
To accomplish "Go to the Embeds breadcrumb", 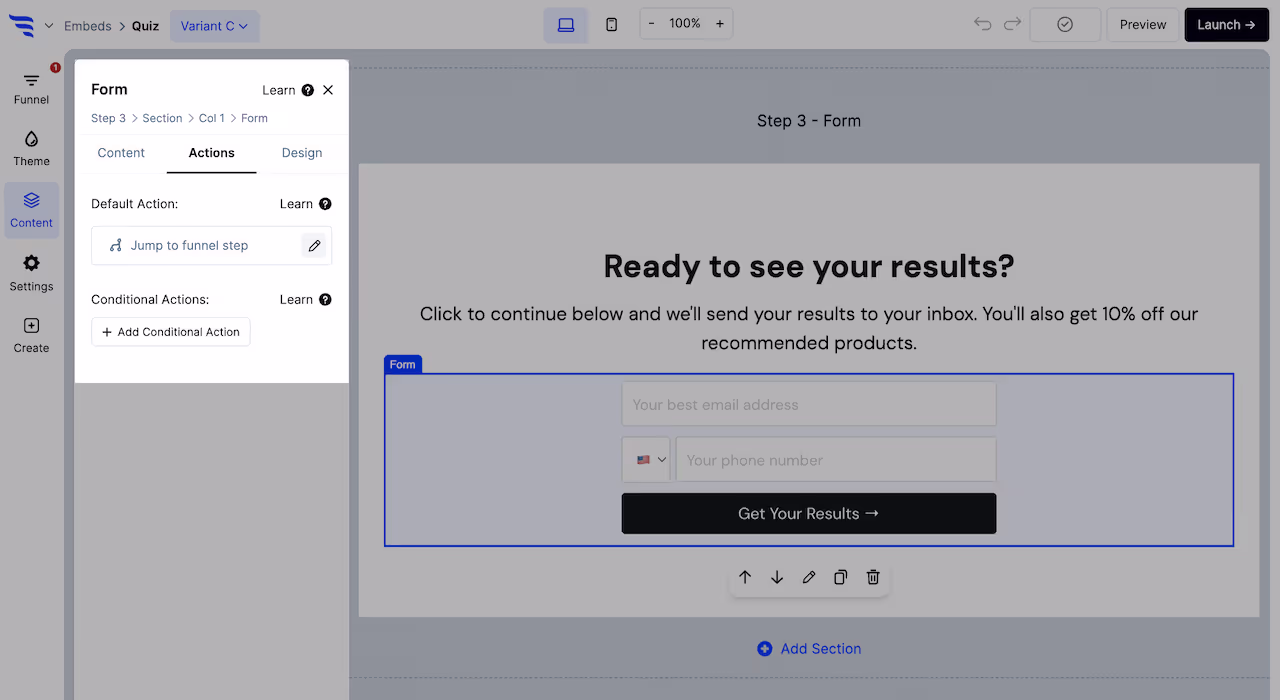I will click(x=88, y=26).
